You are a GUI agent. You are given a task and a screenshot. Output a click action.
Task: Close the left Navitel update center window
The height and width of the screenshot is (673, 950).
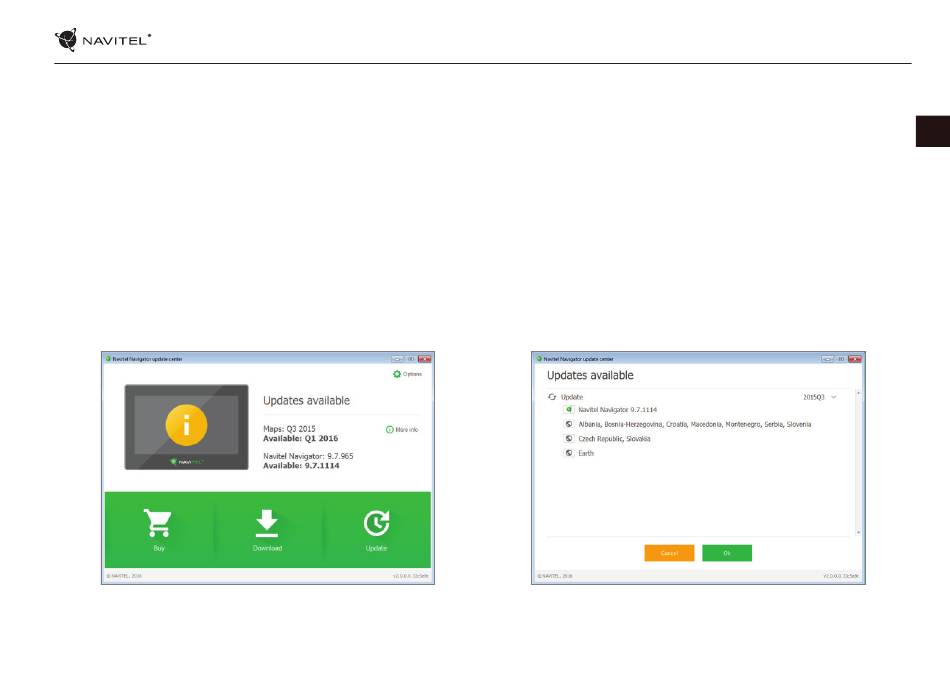click(x=424, y=359)
